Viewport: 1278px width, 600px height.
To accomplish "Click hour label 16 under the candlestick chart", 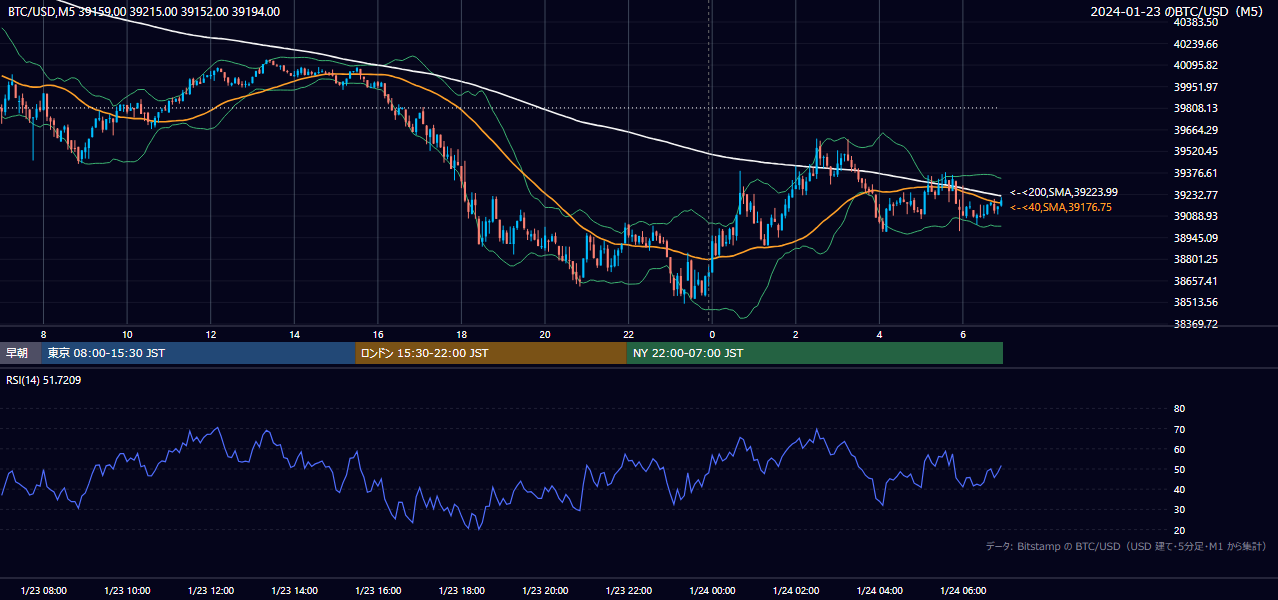I will click(x=378, y=334).
